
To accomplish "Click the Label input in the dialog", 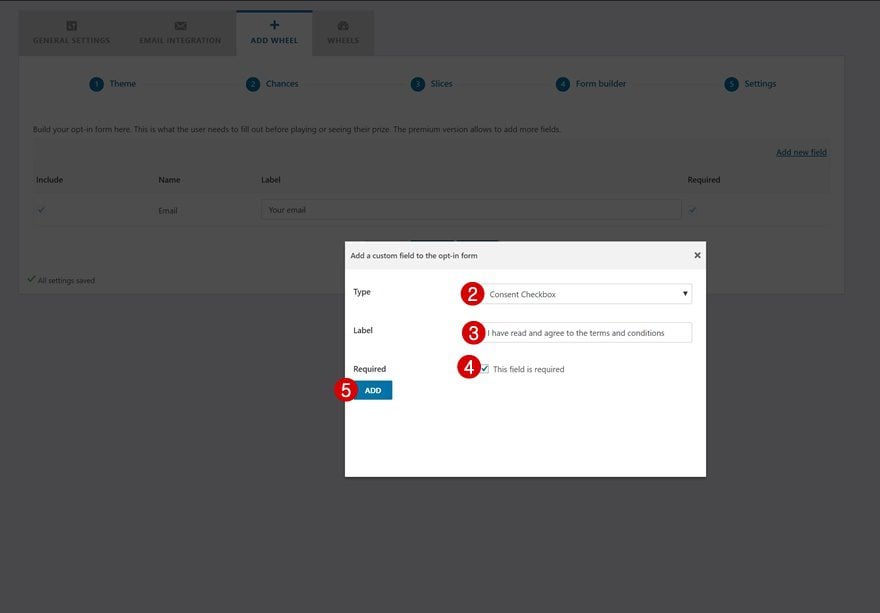I will [x=588, y=333].
